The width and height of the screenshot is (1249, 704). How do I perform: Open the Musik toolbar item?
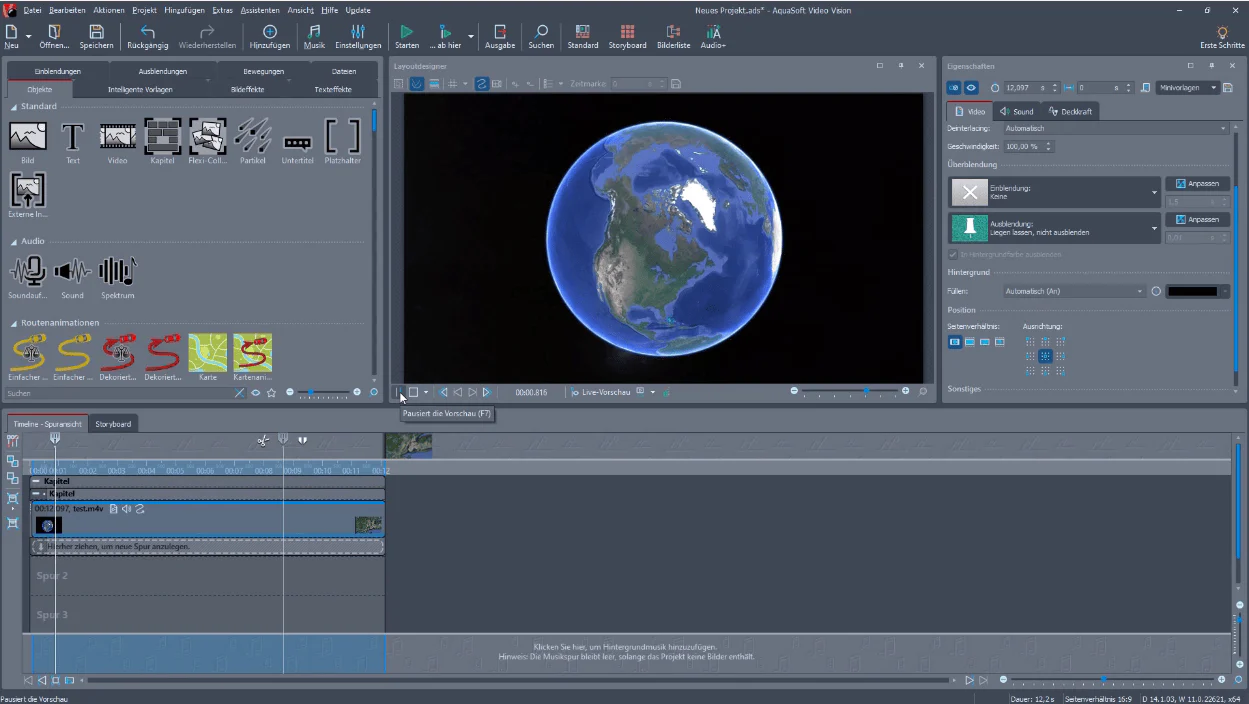[314, 37]
